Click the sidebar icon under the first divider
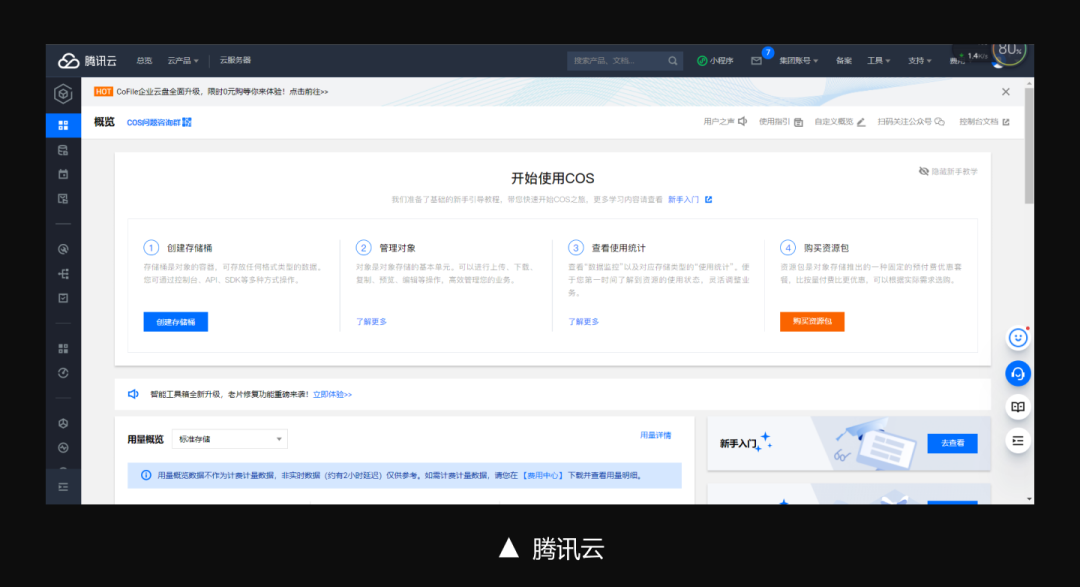The width and height of the screenshot is (1080, 587). [x=63, y=249]
